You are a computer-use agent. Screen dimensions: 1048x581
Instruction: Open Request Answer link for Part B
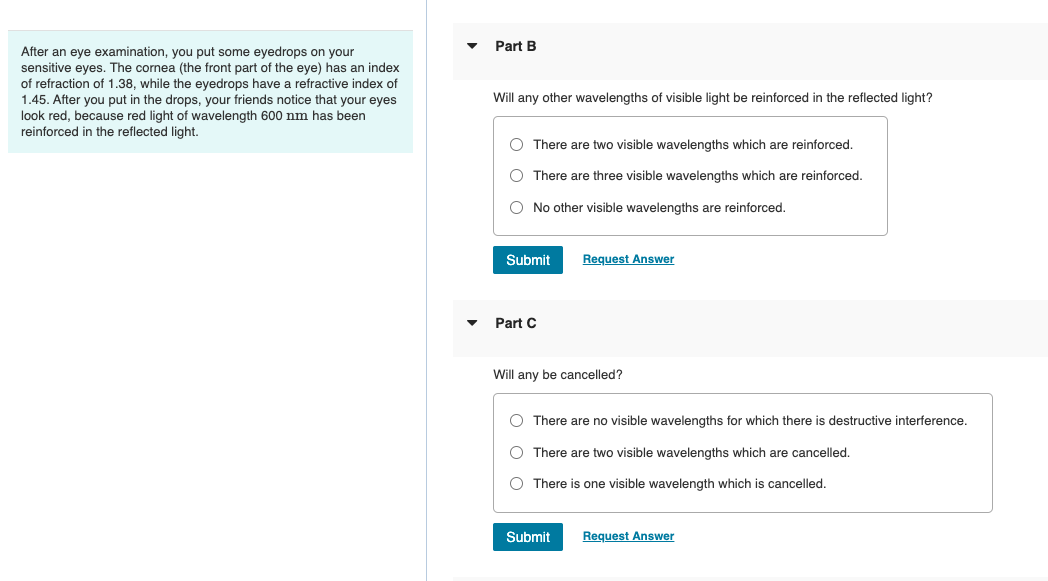(628, 259)
